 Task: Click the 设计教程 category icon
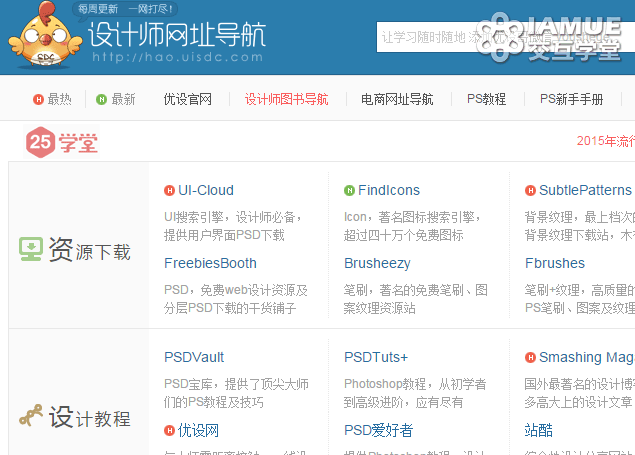31,415
